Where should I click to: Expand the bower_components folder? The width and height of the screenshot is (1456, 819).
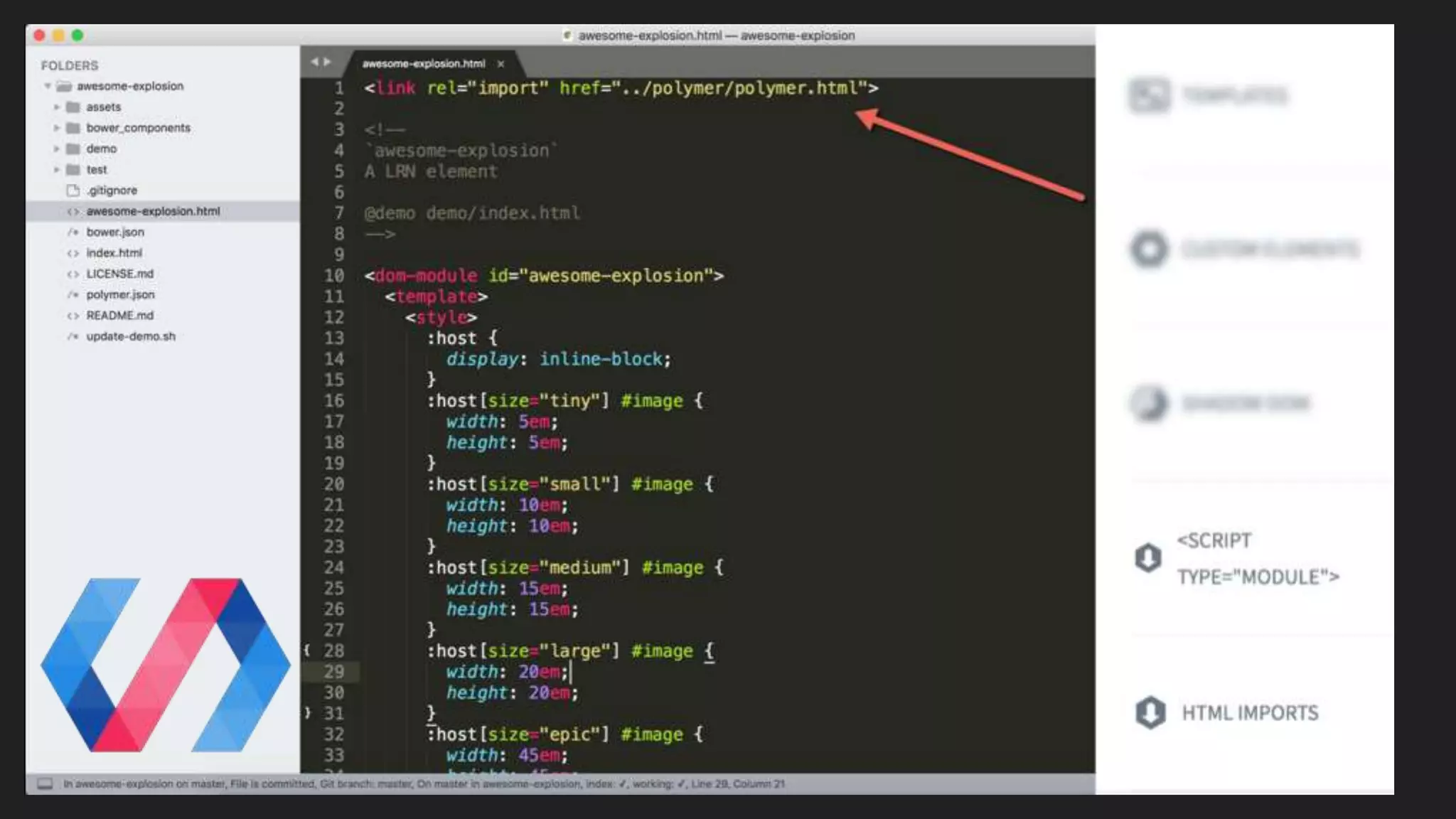point(57,128)
